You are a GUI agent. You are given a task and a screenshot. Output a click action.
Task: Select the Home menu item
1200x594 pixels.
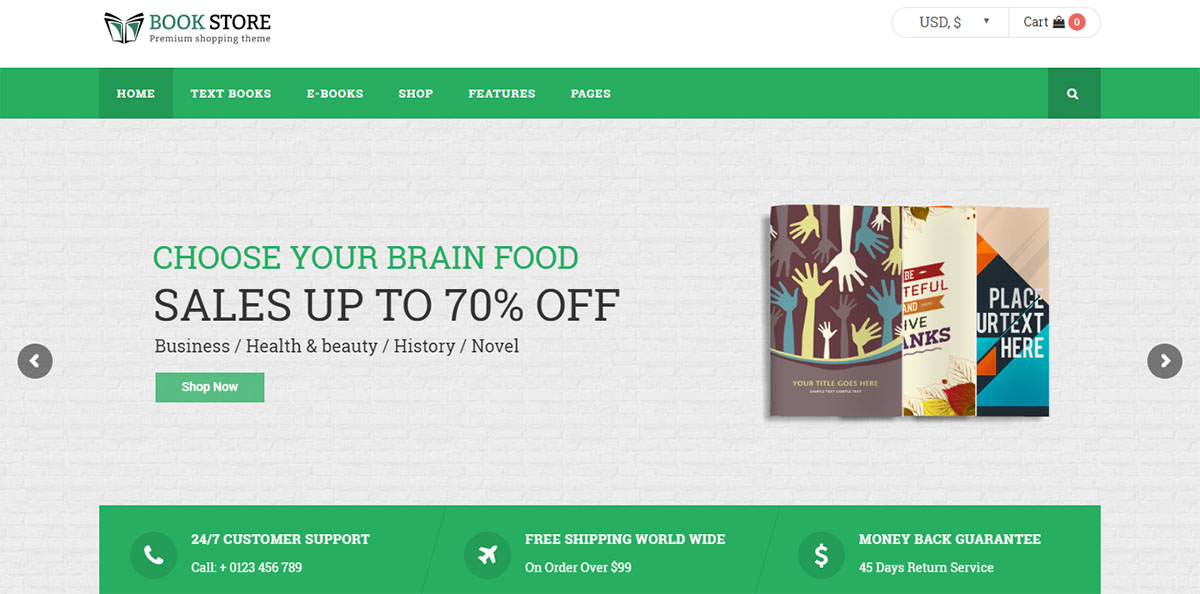tap(136, 93)
